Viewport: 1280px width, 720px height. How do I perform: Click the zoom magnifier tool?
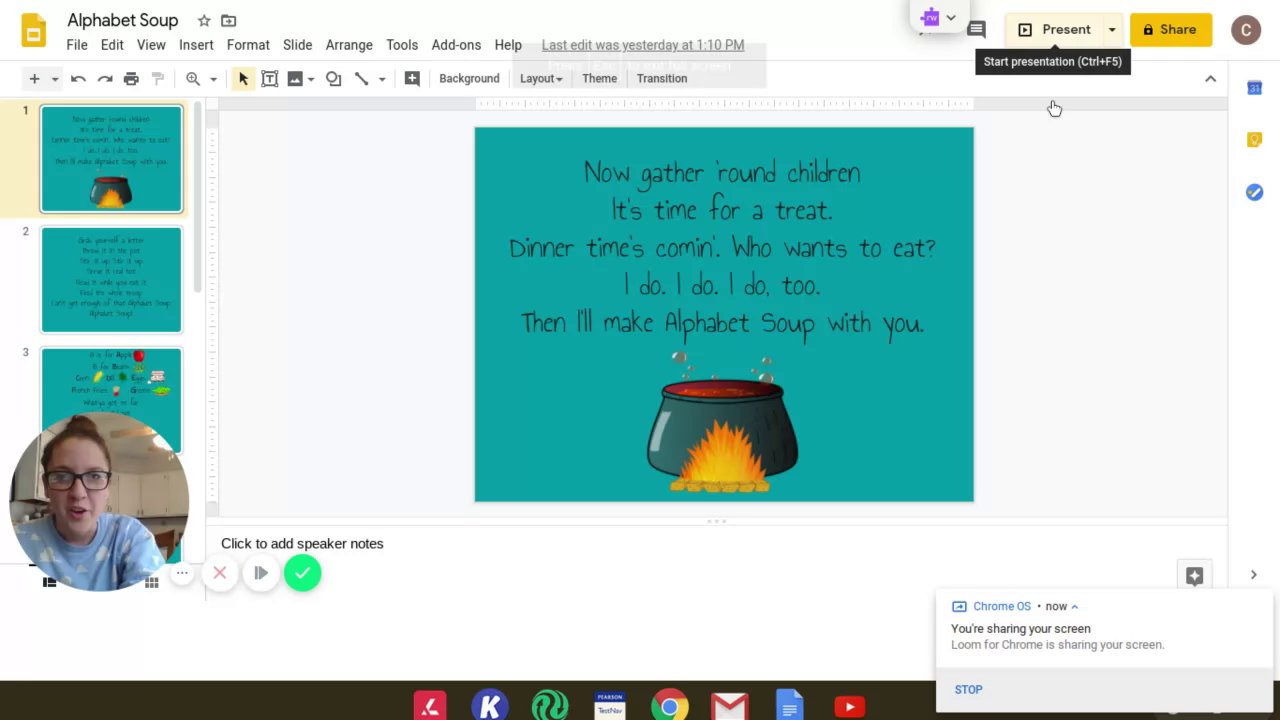click(192, 78)
